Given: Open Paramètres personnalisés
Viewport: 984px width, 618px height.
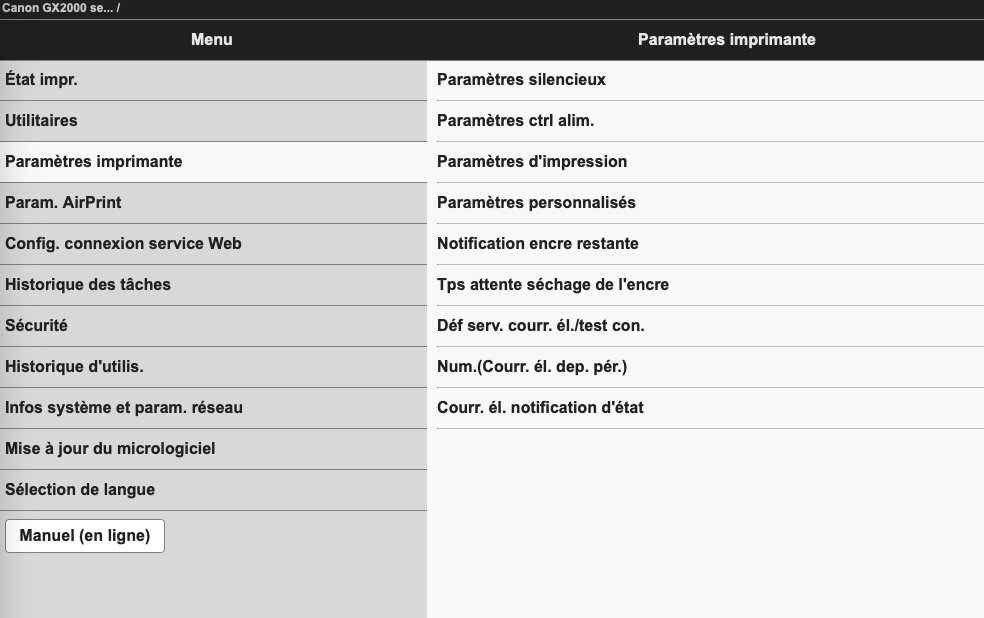Looking at the screenshot, I should (536, 203).
